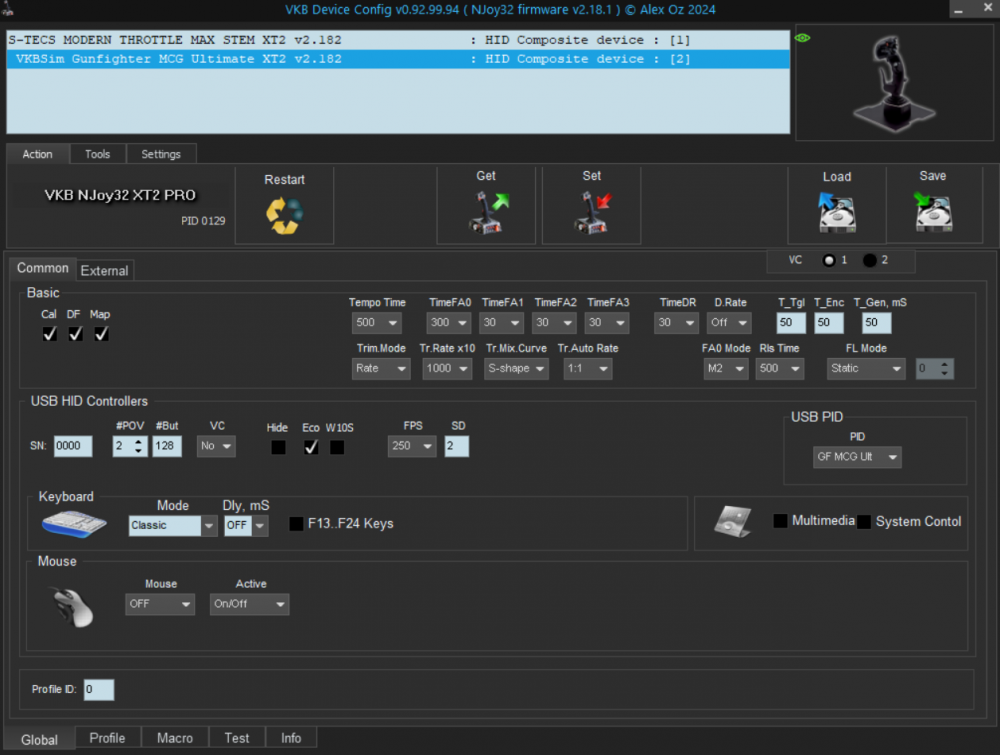The width and height of the screenshot is (1000, 755).
Task: Open the Mouse mode dropdown set to OFF
Action: (159, 604)
